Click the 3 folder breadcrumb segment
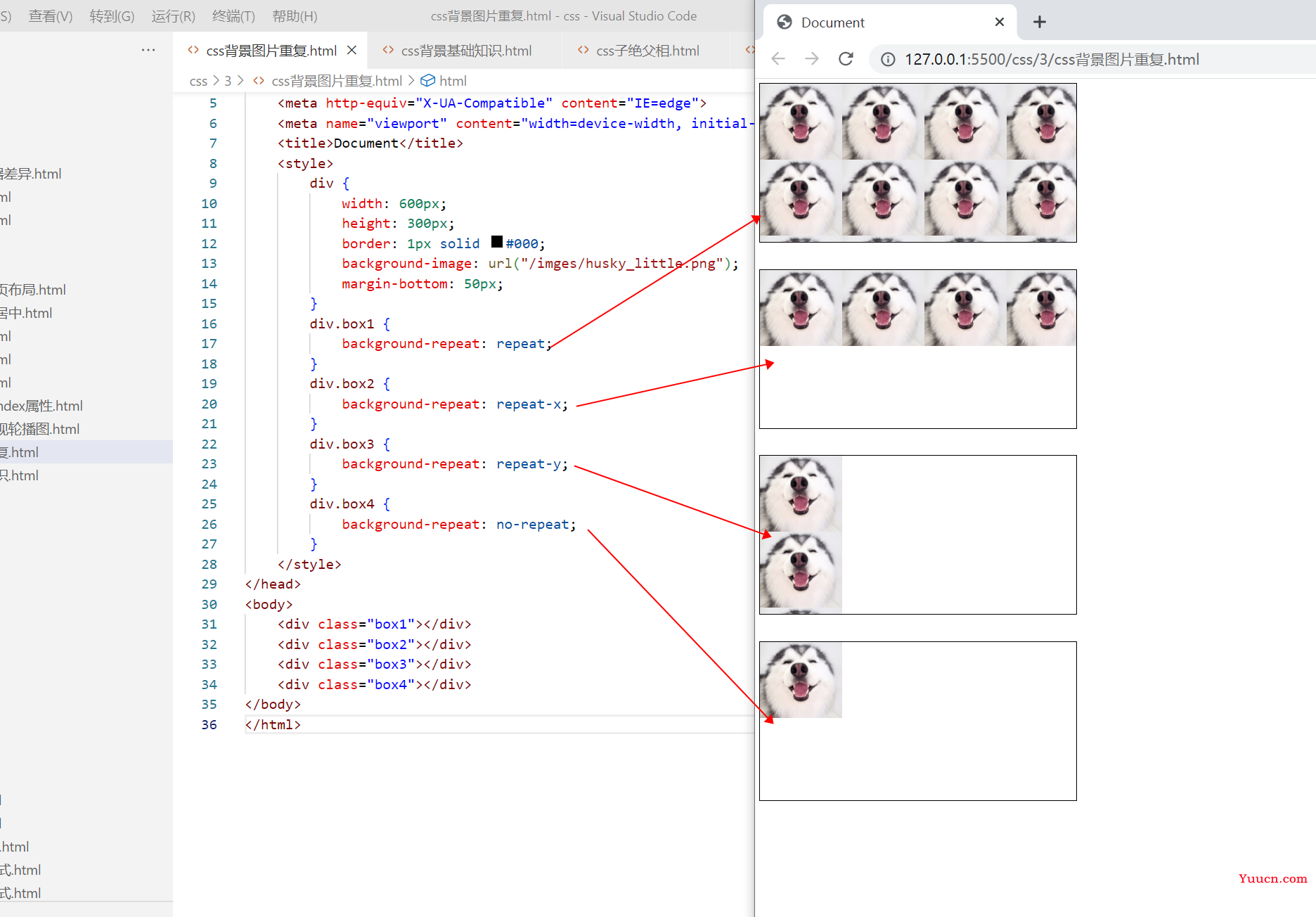1316x917 pixels. [x=228, y=81]
